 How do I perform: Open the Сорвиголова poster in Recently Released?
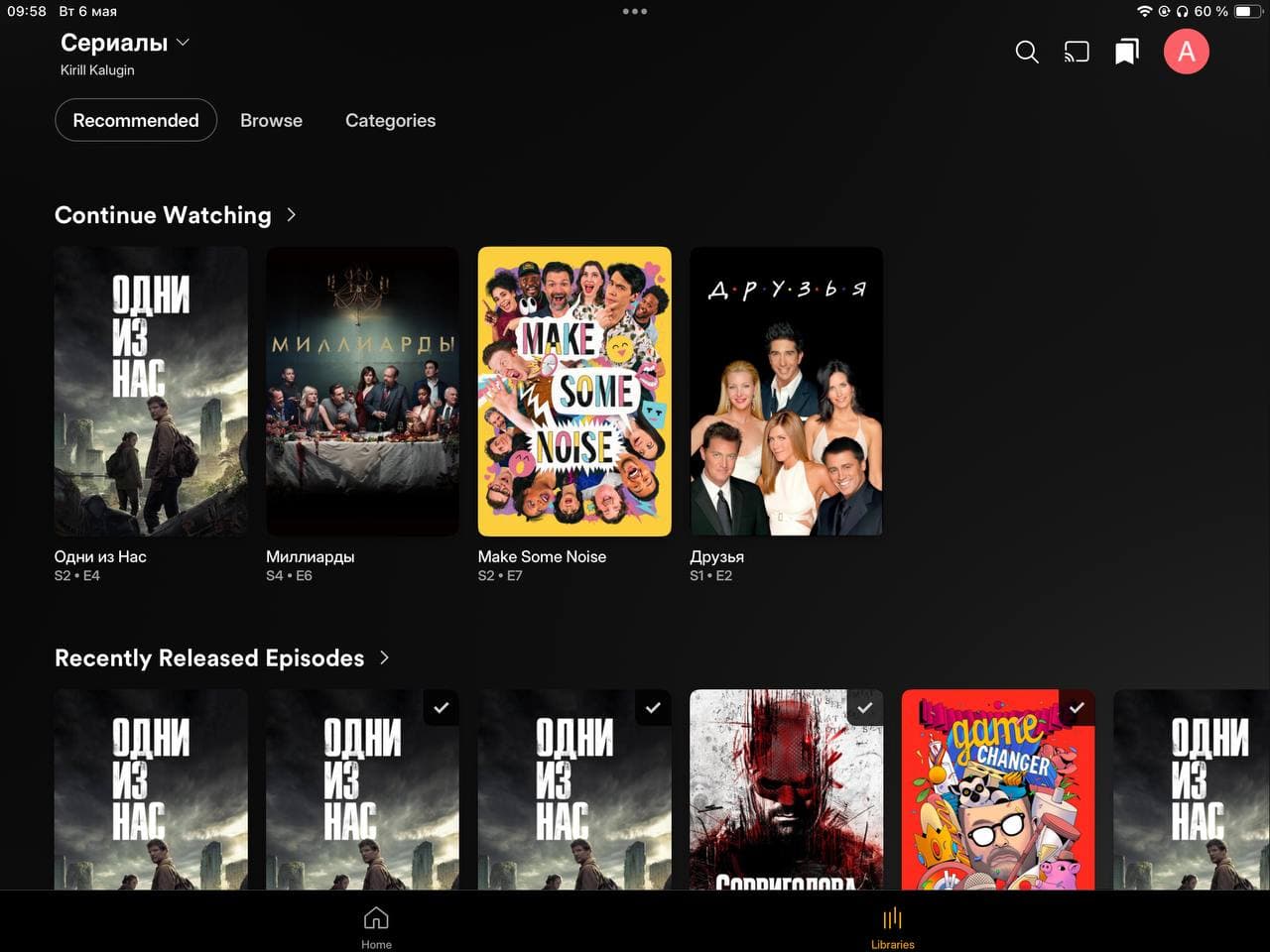[x=787, y=789]
